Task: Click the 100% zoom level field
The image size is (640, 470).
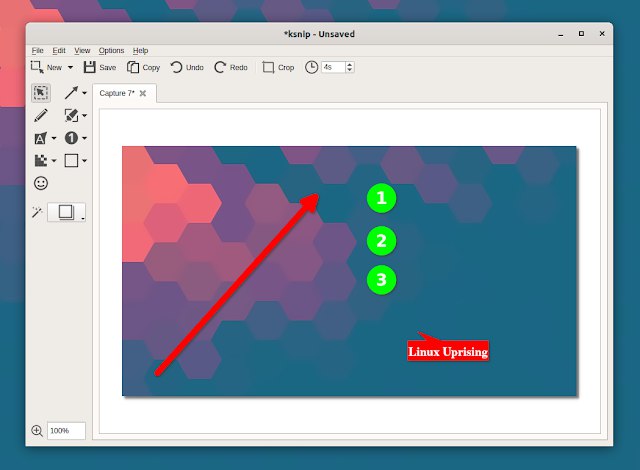Action: click(66, 430)
